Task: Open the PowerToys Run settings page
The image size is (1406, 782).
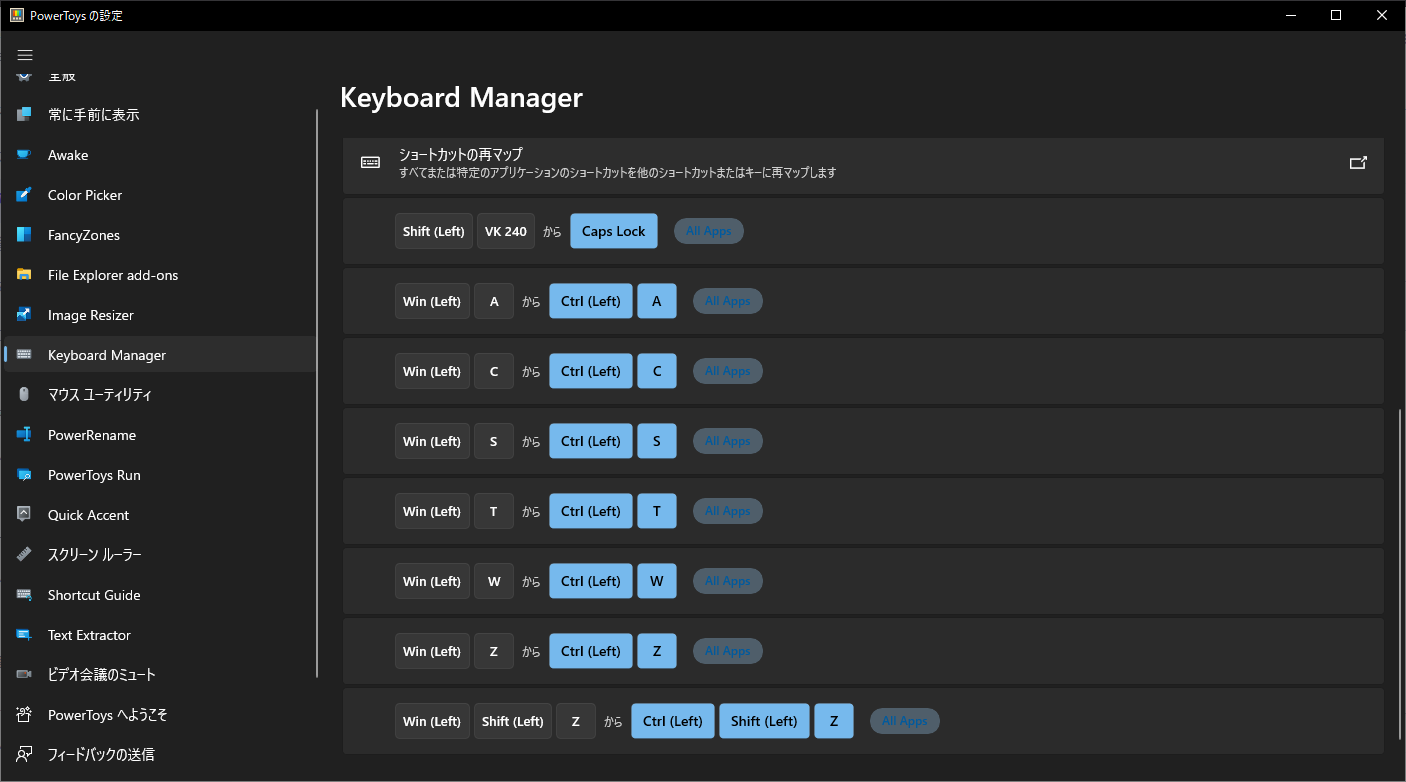Action: (94, 475)
